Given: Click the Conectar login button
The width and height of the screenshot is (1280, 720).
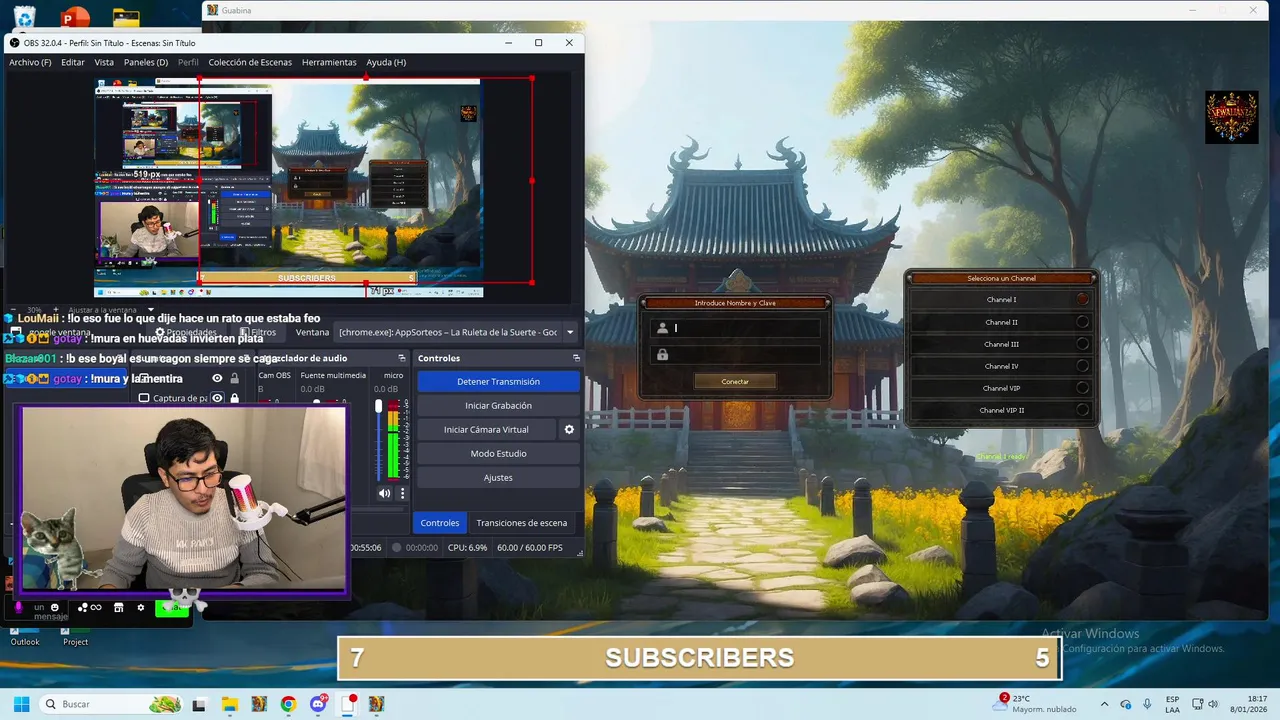Looking at the screenshot, I should coord(735,381).
